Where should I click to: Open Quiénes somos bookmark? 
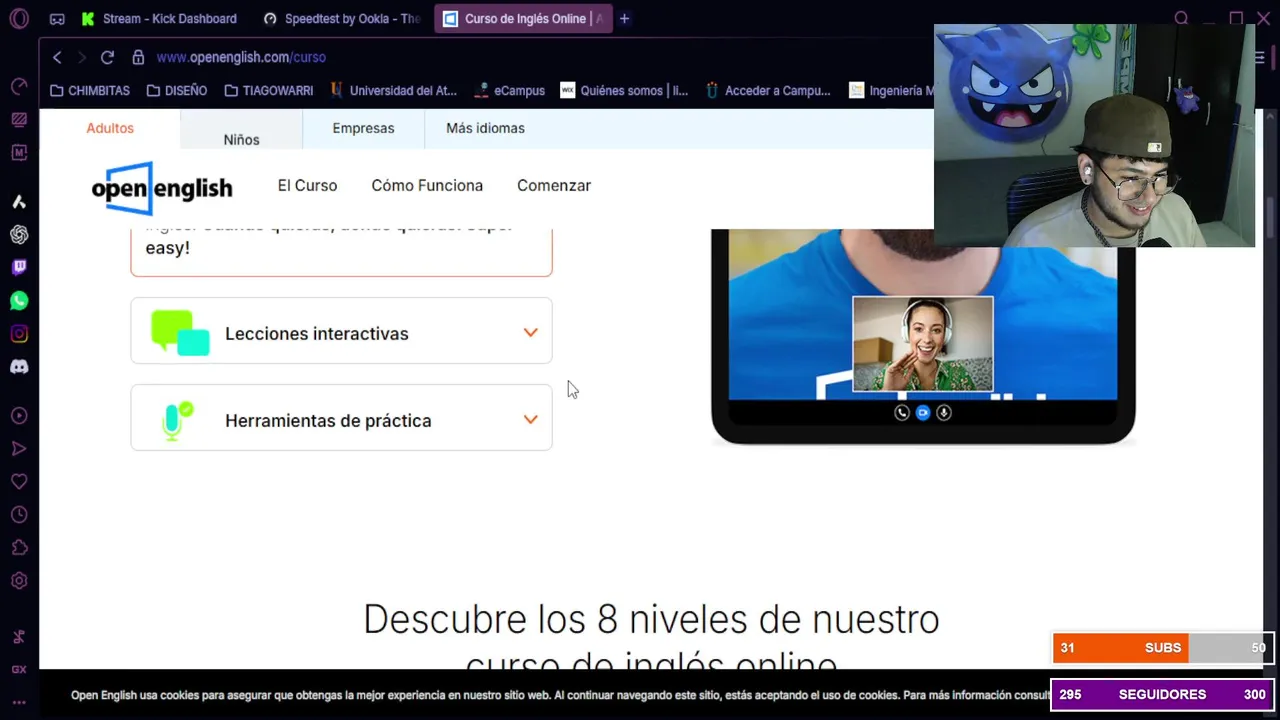click(624, 90)
